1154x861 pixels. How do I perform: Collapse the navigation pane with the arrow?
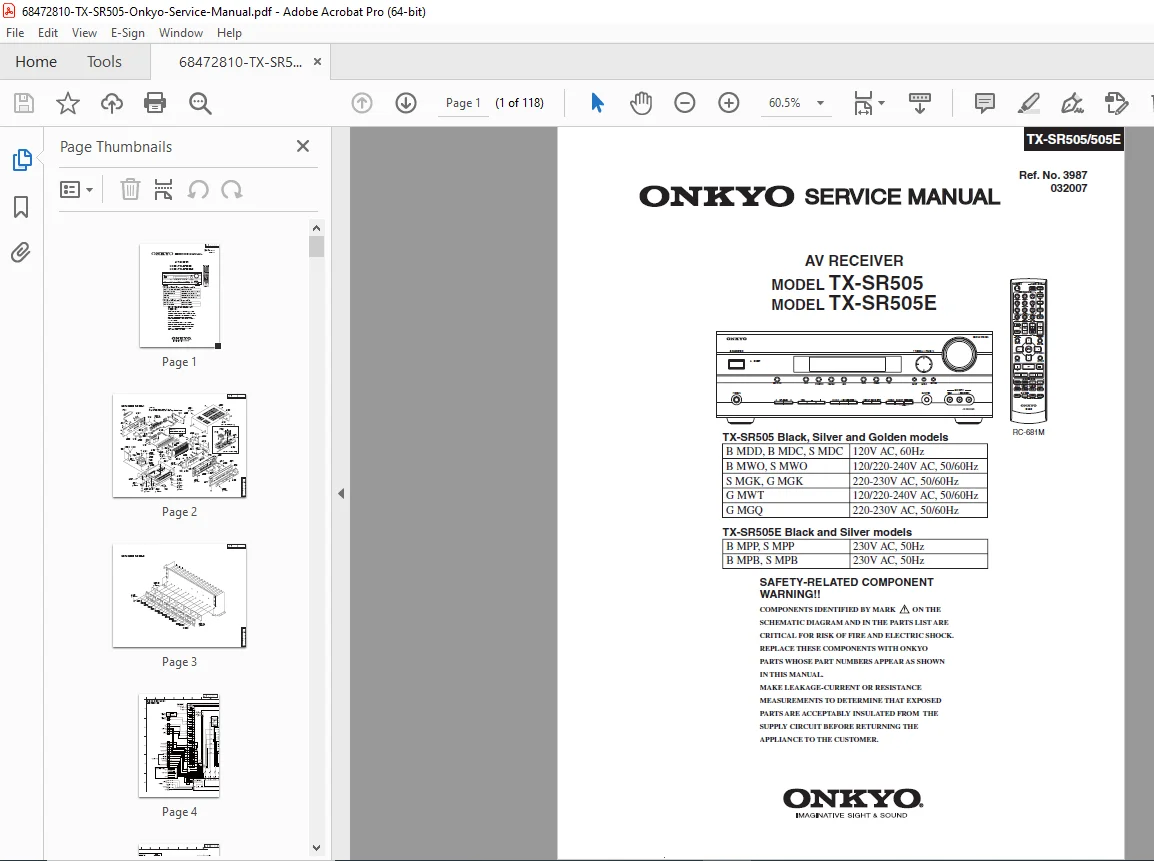tap(341, 493)
